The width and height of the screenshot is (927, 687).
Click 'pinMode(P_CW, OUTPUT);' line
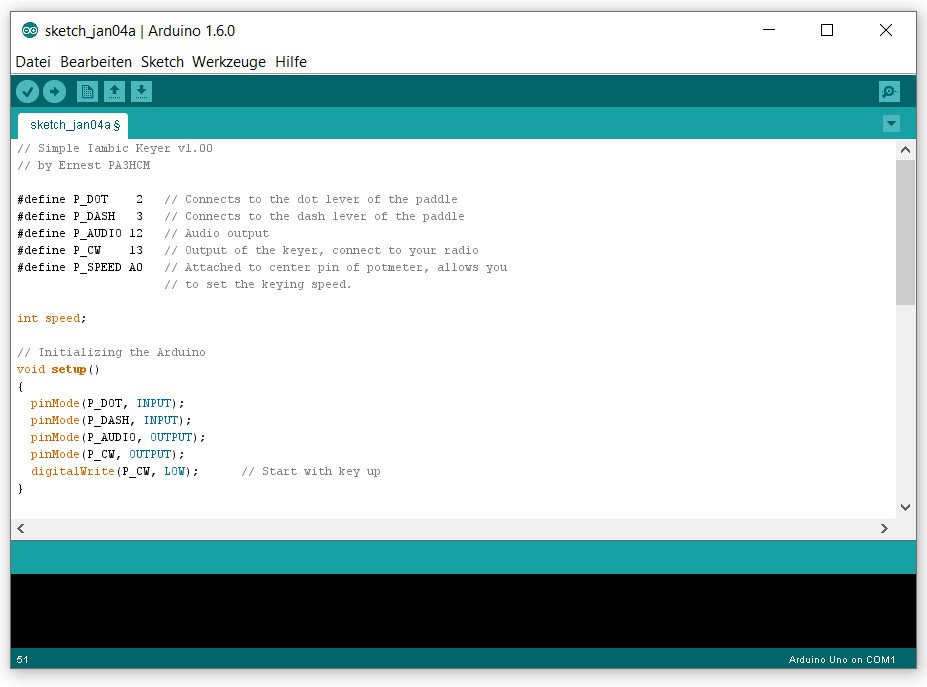tap(108, 455)
